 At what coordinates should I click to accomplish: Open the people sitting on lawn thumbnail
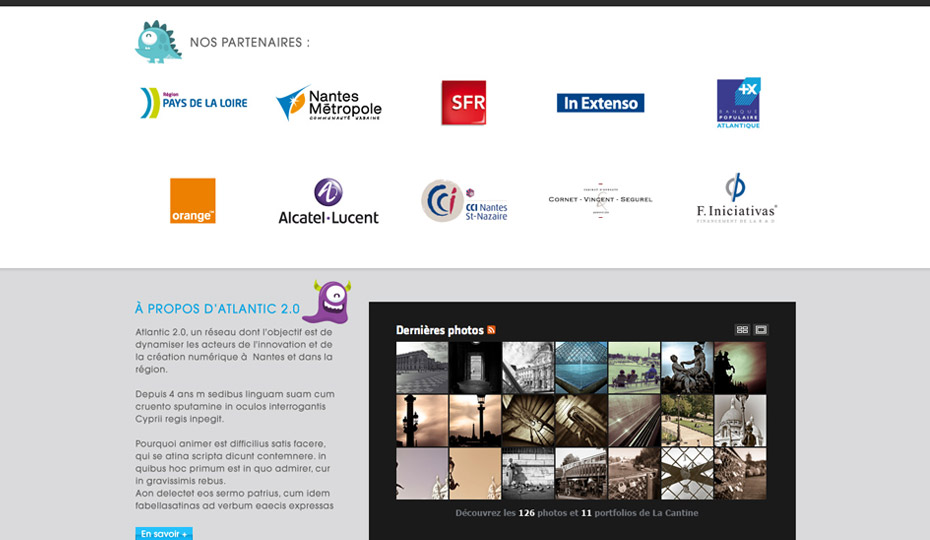click(634, 367)
